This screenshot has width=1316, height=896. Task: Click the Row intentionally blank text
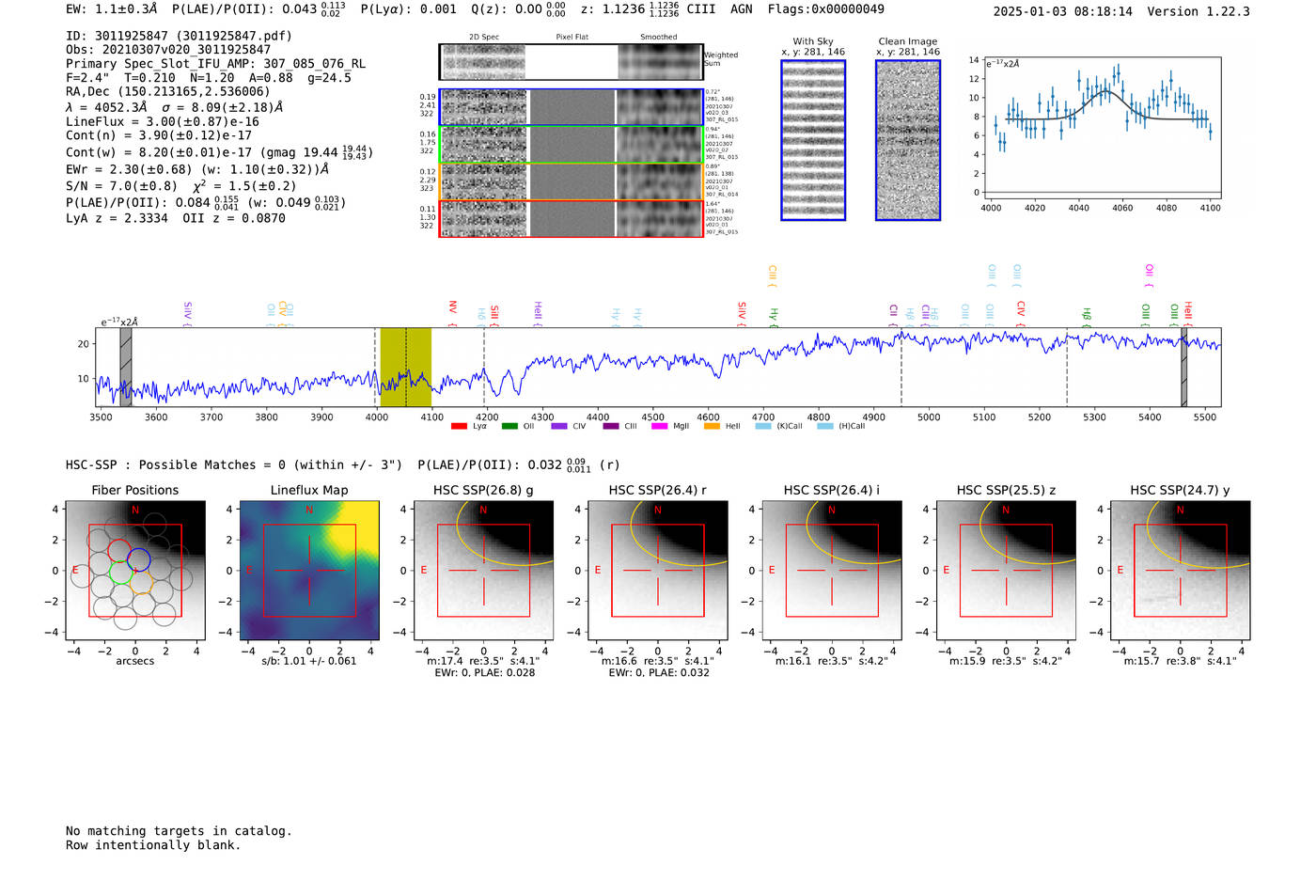tap(153, 845)
